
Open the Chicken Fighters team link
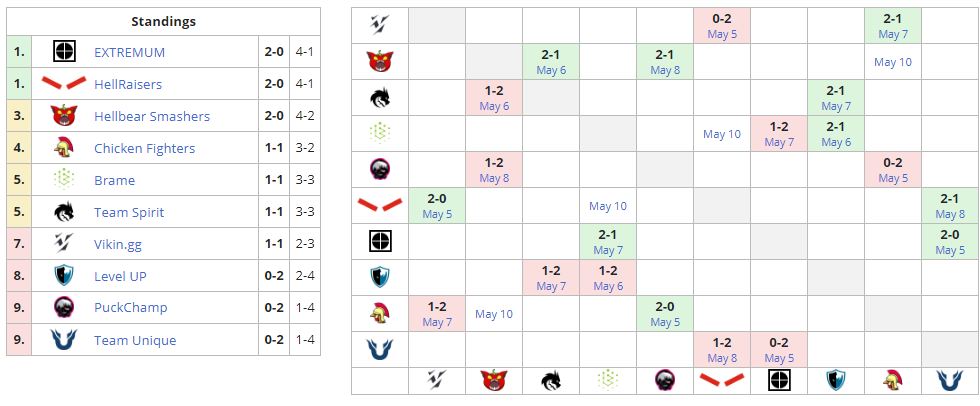click(144, 148)
